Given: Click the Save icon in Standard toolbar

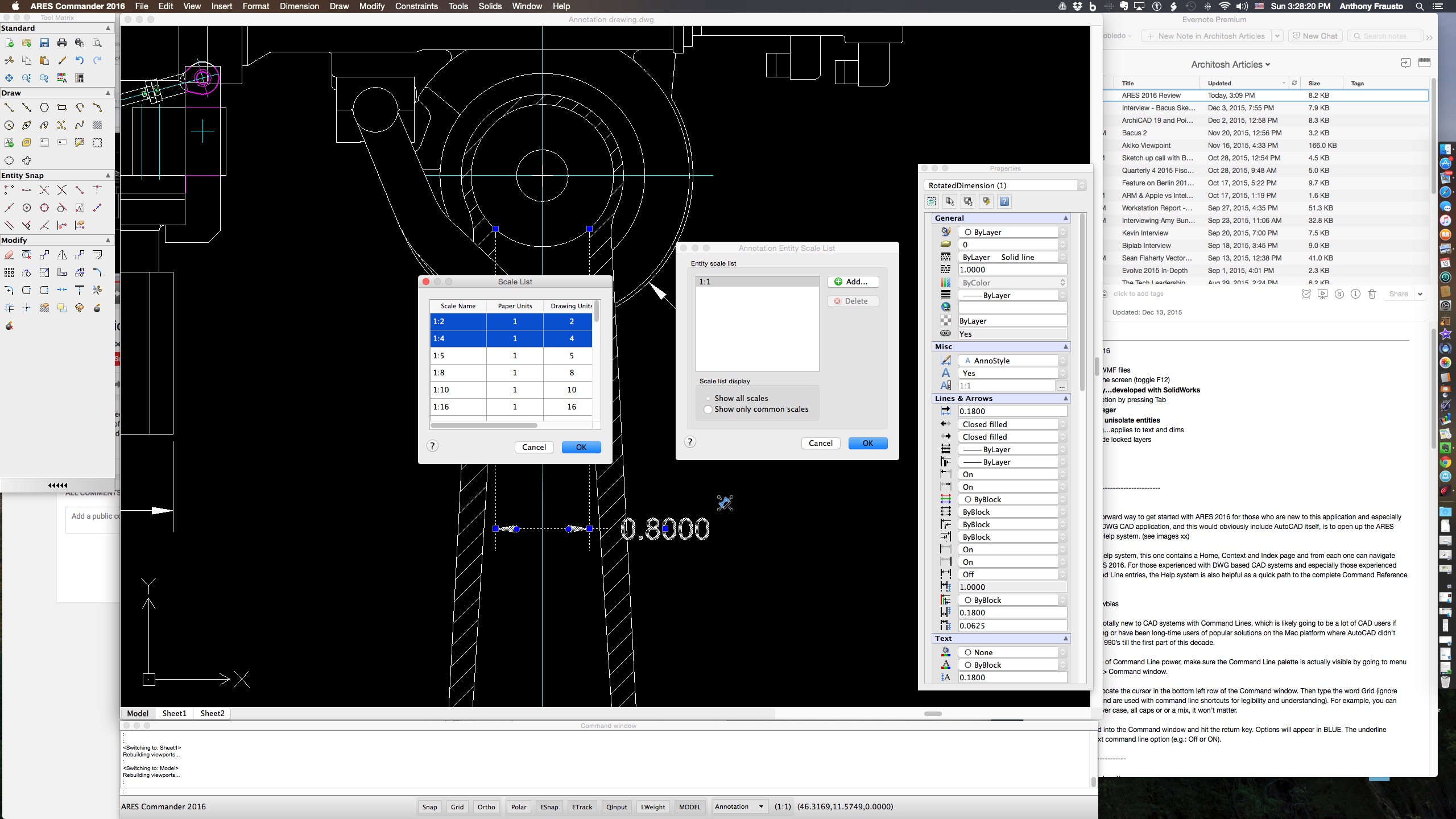Looking at the screenshot, I should [x=44, y=43].
